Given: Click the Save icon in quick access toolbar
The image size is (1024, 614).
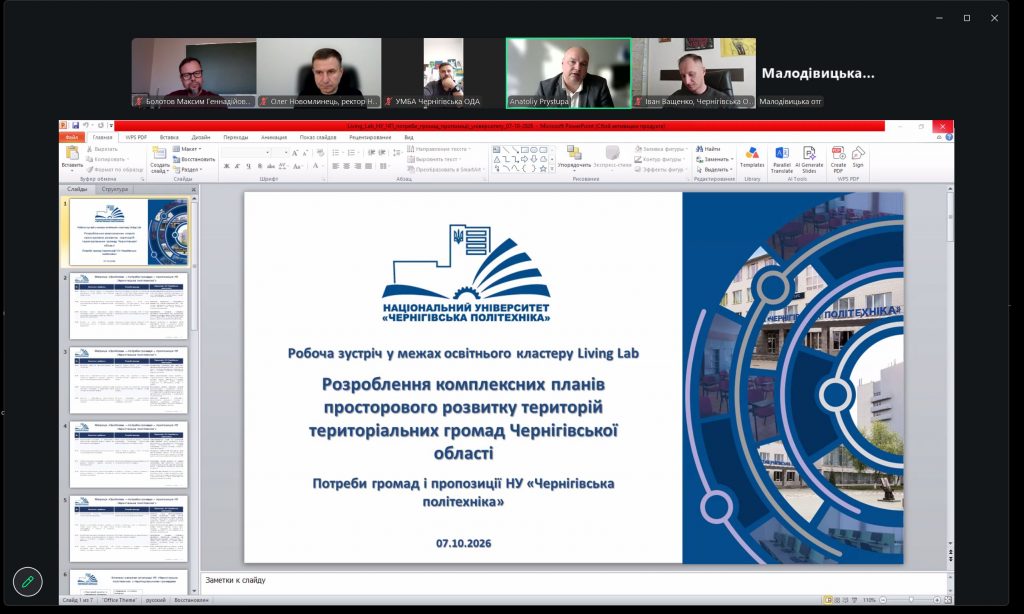Looking at the screenshot, I should [x=76, y=125].
